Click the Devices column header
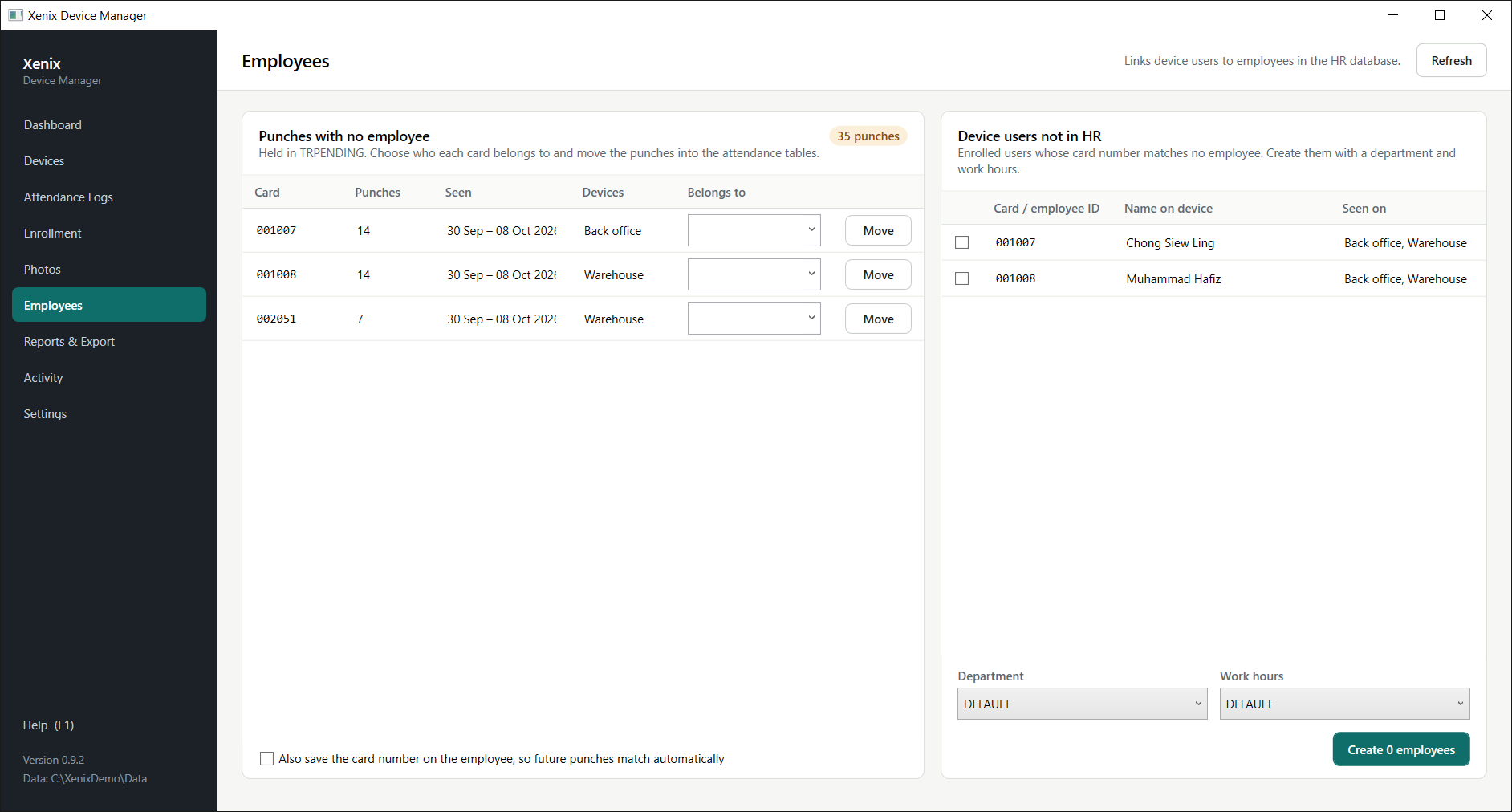 tap(603, 193)
